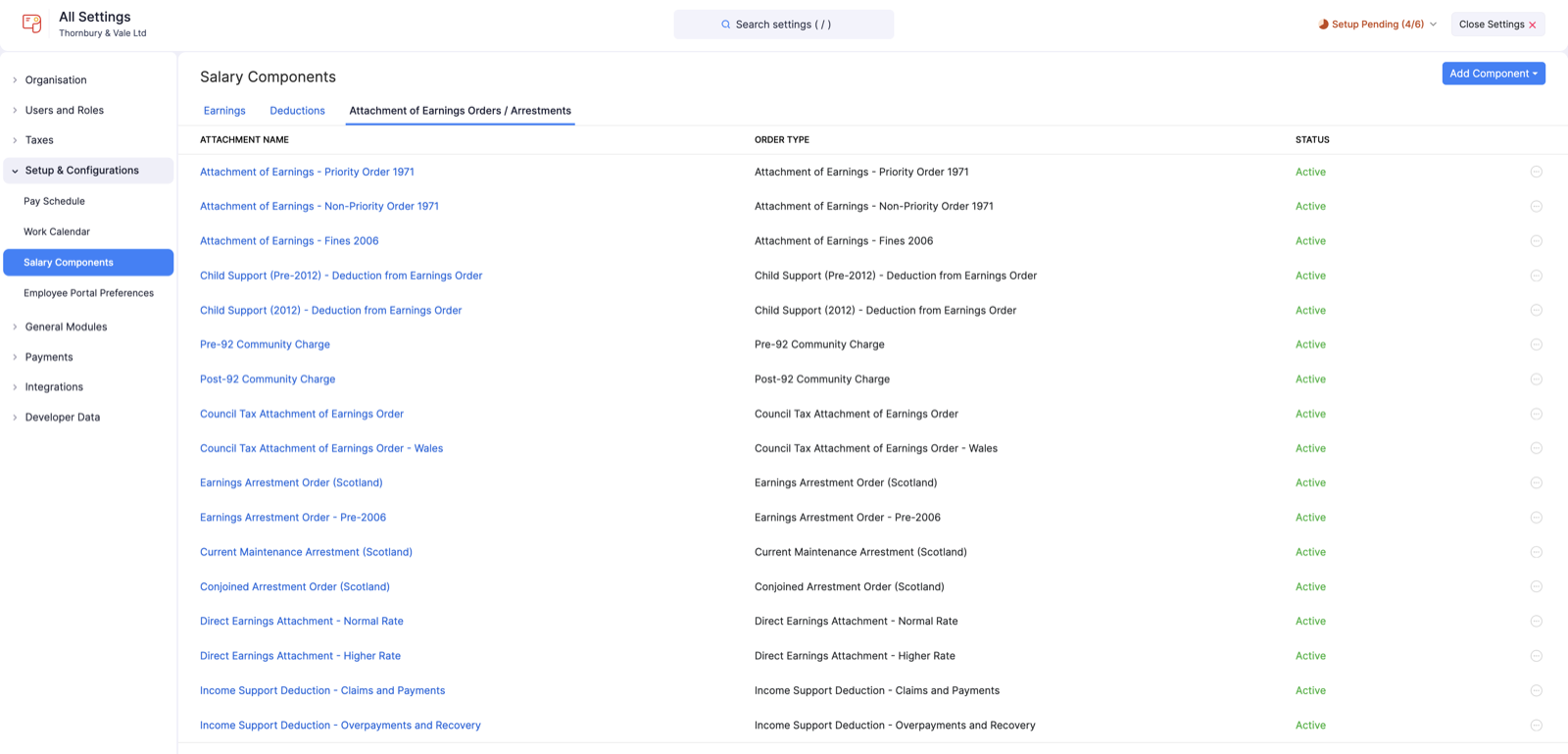Open Child Support (2012) - Deduction from Earnings Order
The height and width of the screenshot is (754, 1568).
click(330, 310)
